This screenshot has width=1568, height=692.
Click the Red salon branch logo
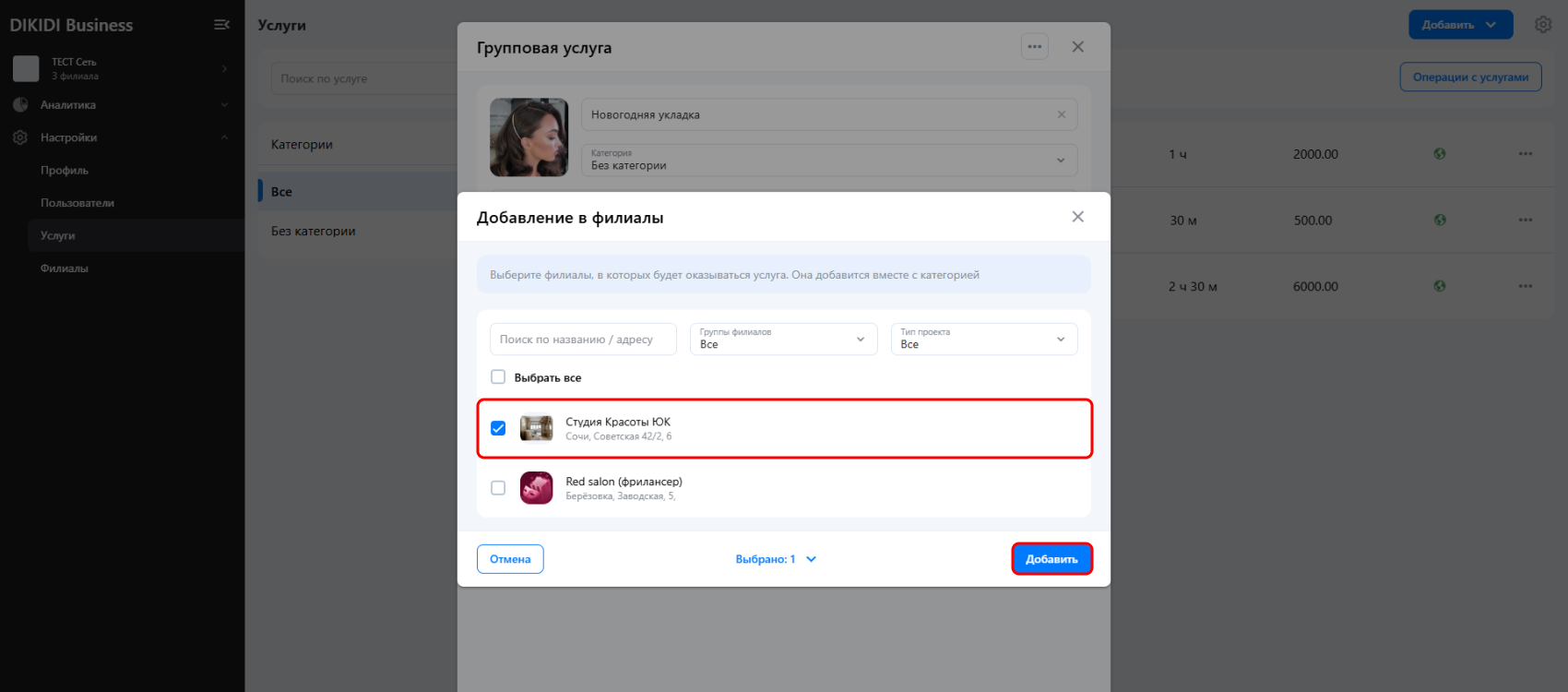pos(536,488)
